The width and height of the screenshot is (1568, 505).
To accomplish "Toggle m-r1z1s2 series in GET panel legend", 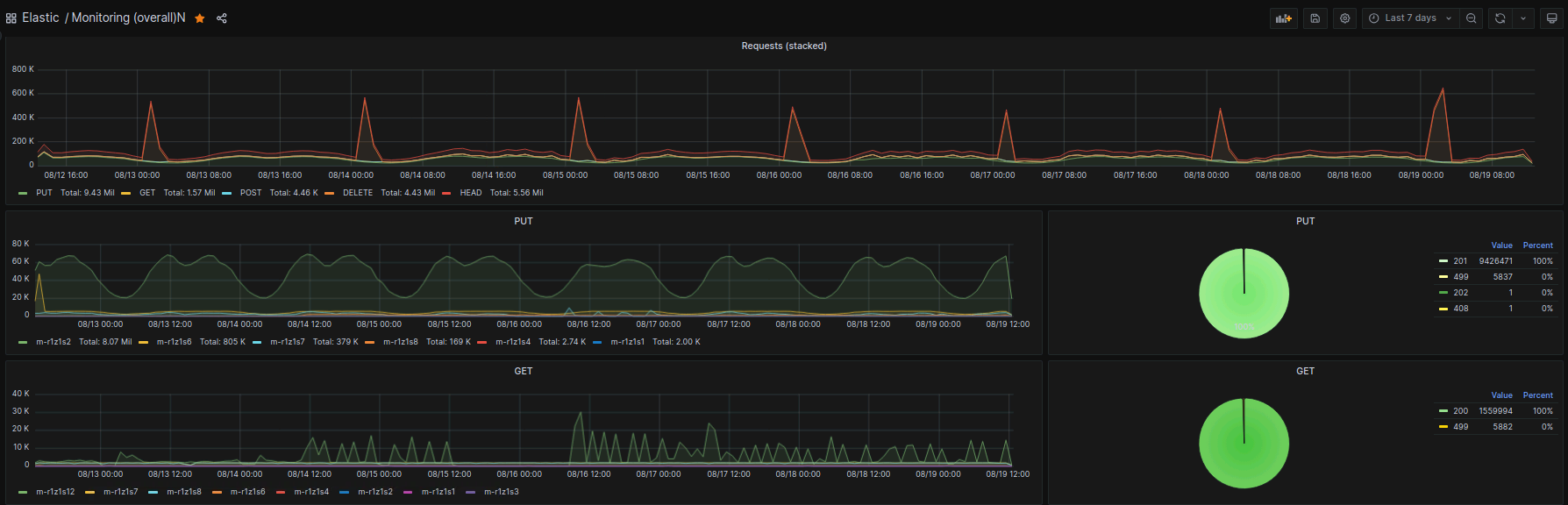I will coord(375,492).
